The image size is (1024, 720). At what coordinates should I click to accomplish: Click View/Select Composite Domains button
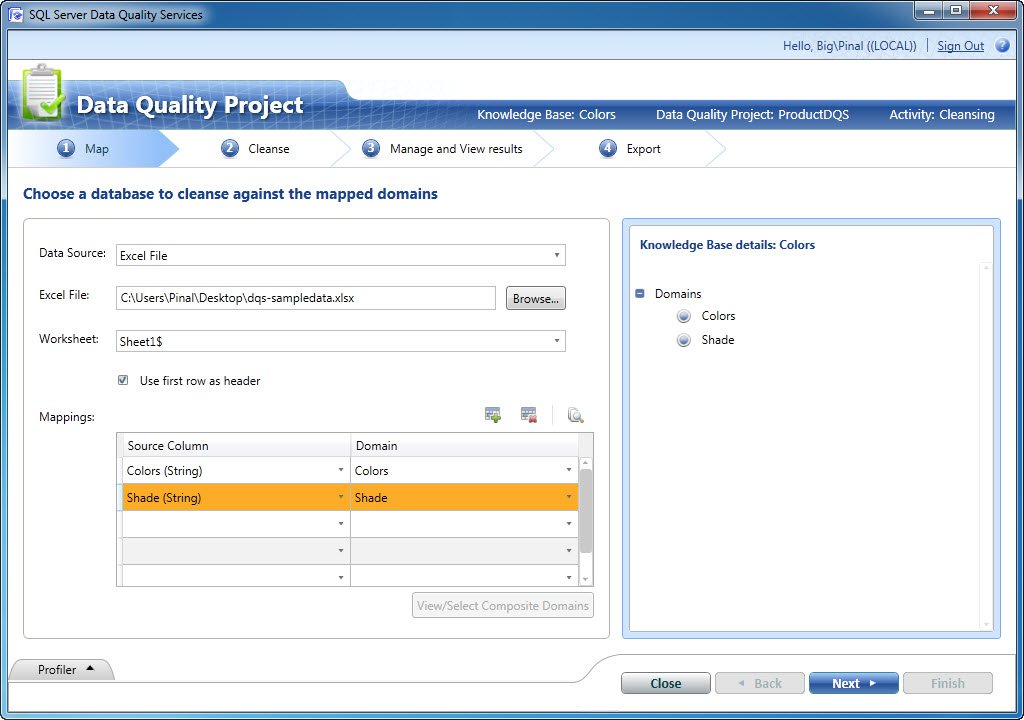click(503, 606)
